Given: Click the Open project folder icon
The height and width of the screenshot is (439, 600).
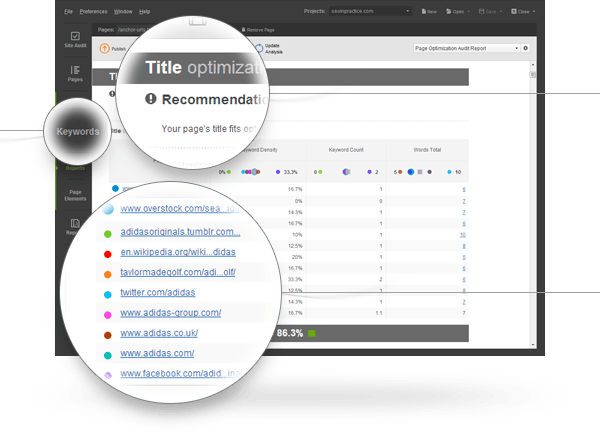Looking at the screenshot, I should pos(448,11).
